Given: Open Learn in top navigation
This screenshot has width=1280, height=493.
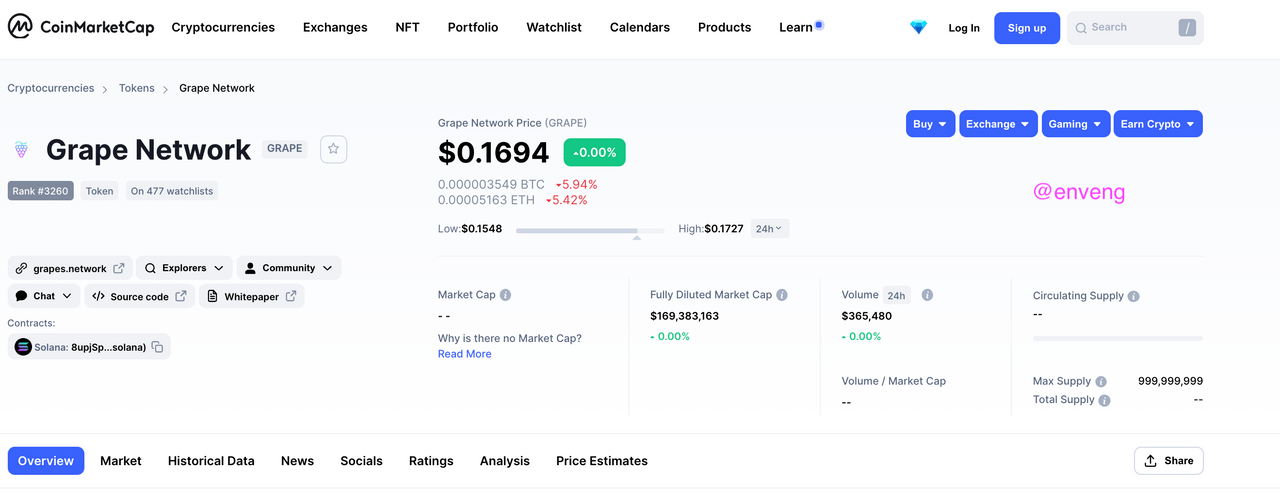Looking at the screenshot, I should (x=796, y=28).
